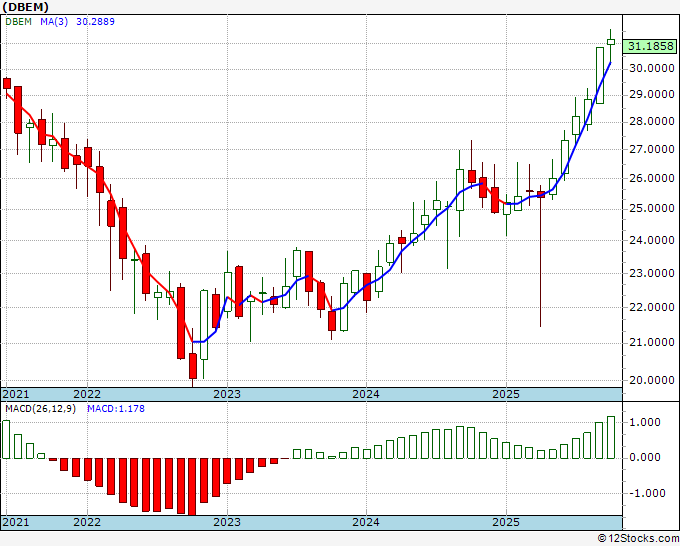Screen dimensions: 680x546
Task: Click 2023 on the MACD timeline
Action: pyautogui.click(x=227, y=522)
